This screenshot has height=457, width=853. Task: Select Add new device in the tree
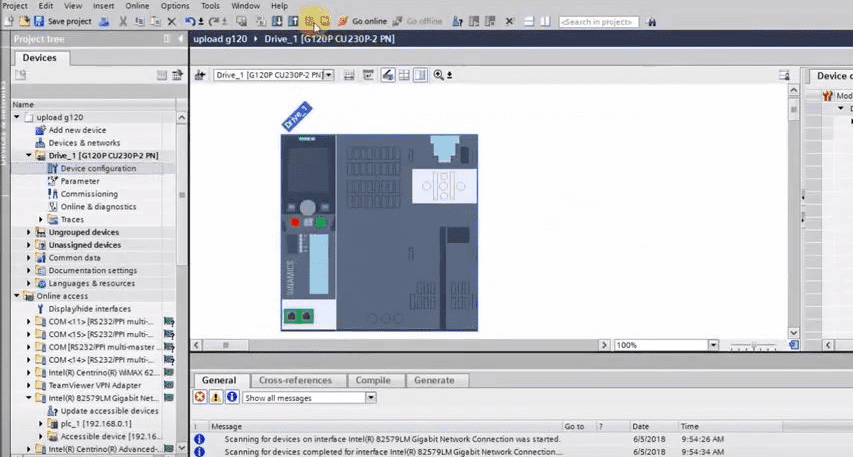pos(77,130)
